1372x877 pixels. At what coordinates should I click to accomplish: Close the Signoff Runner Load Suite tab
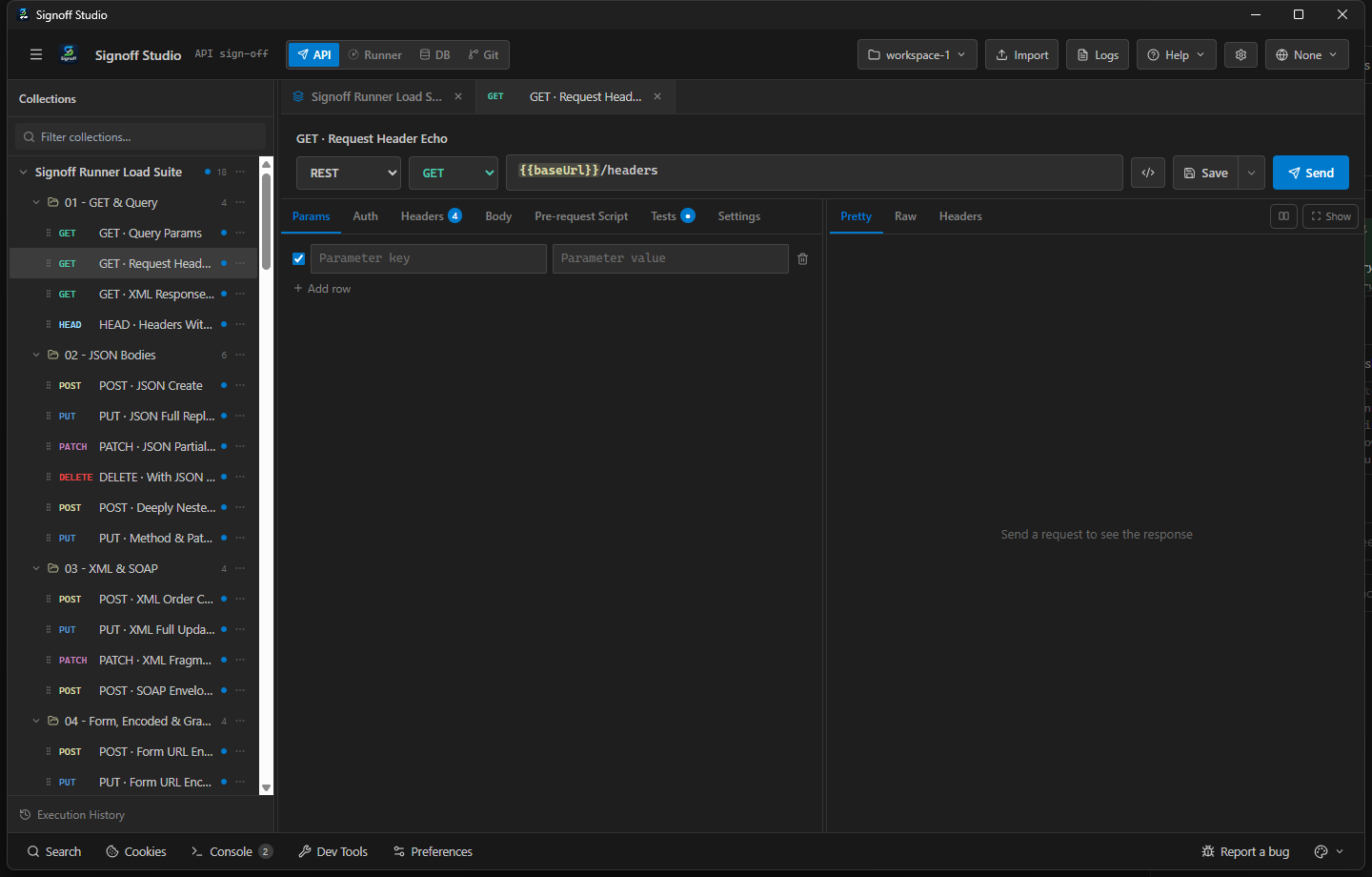coord(458,96)
